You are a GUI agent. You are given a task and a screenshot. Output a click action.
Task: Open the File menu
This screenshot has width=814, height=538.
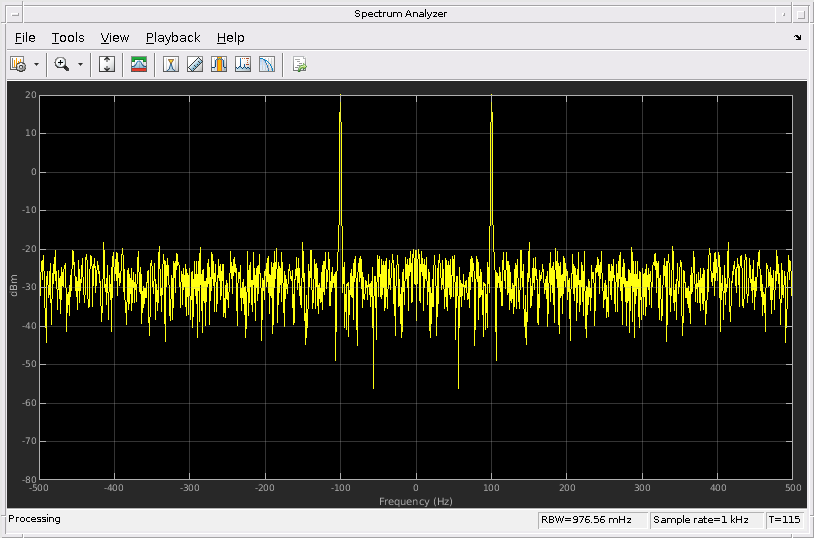click(25, 38)
